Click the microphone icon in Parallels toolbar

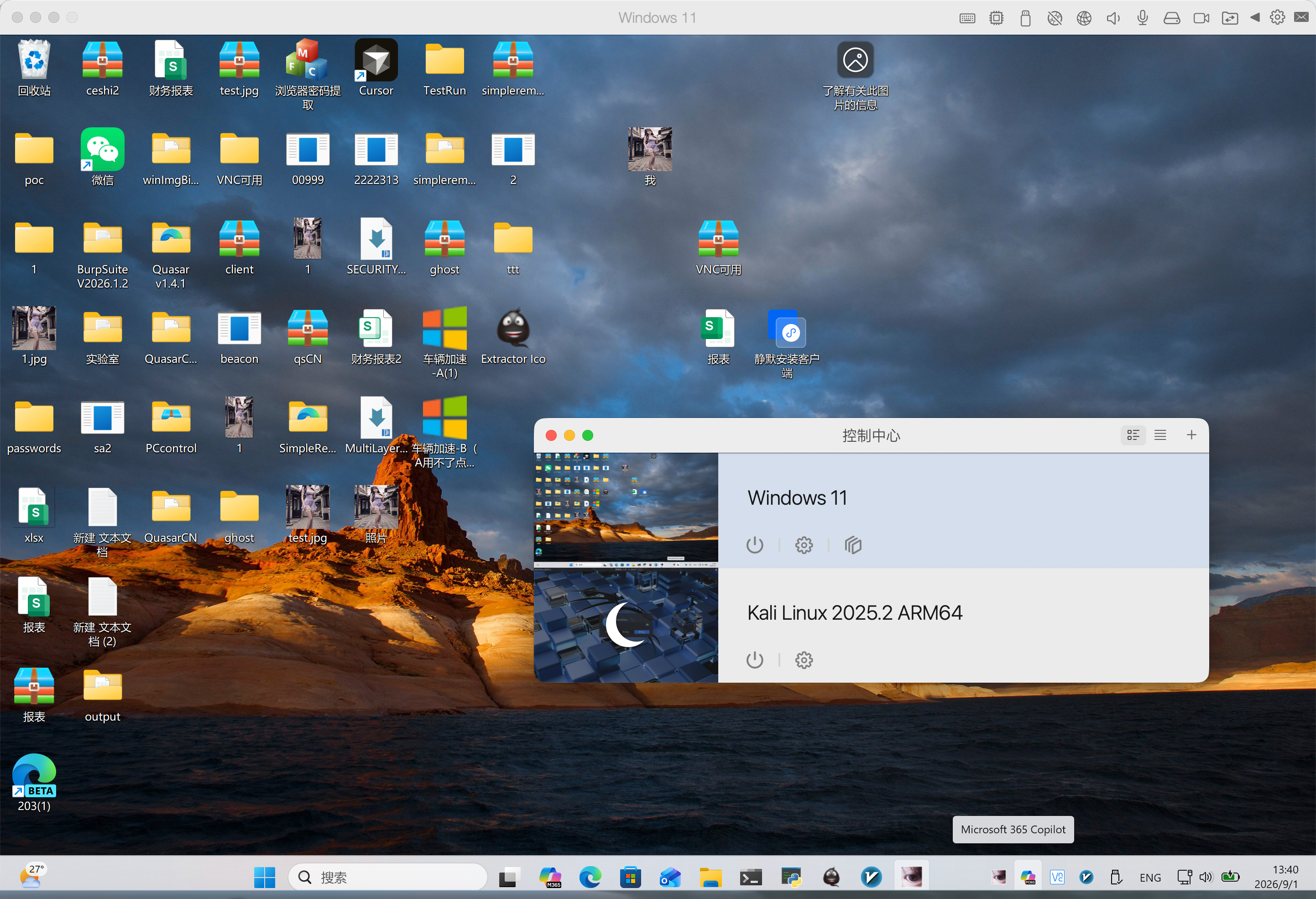tap(1142, 18)
